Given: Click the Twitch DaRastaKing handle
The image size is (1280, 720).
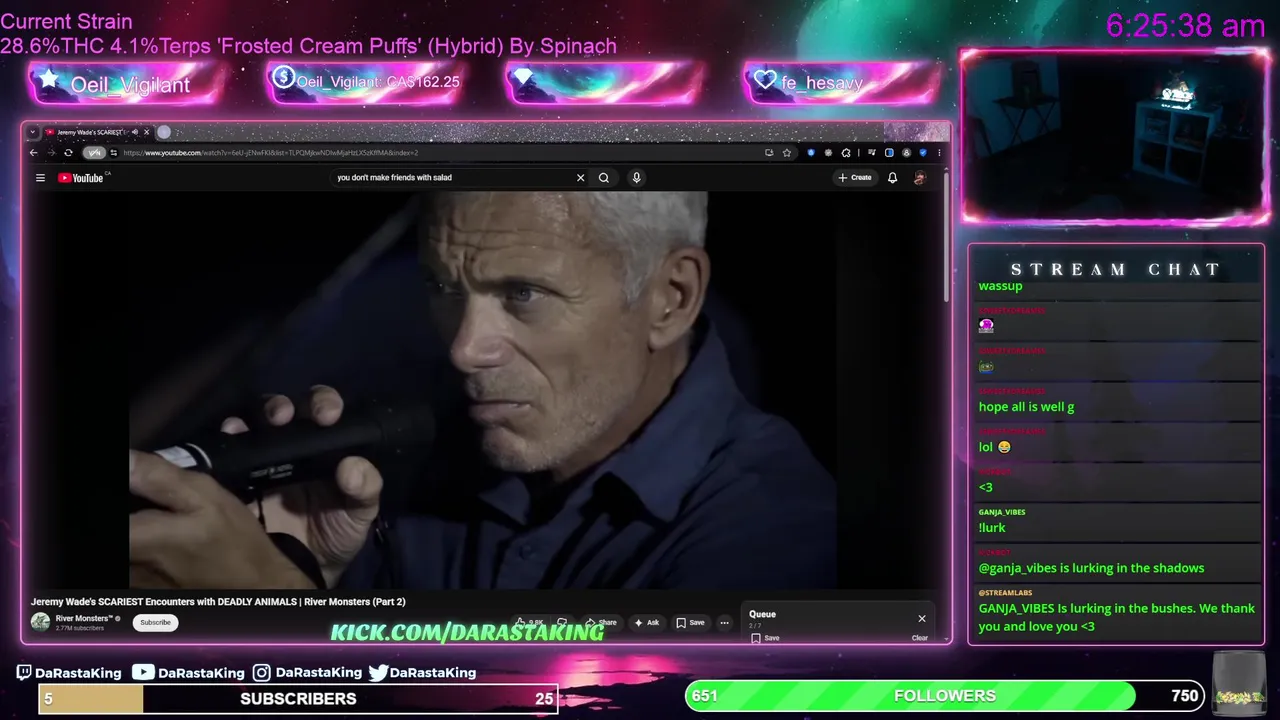Looking at the screenshot, I should tap(69, 673).
